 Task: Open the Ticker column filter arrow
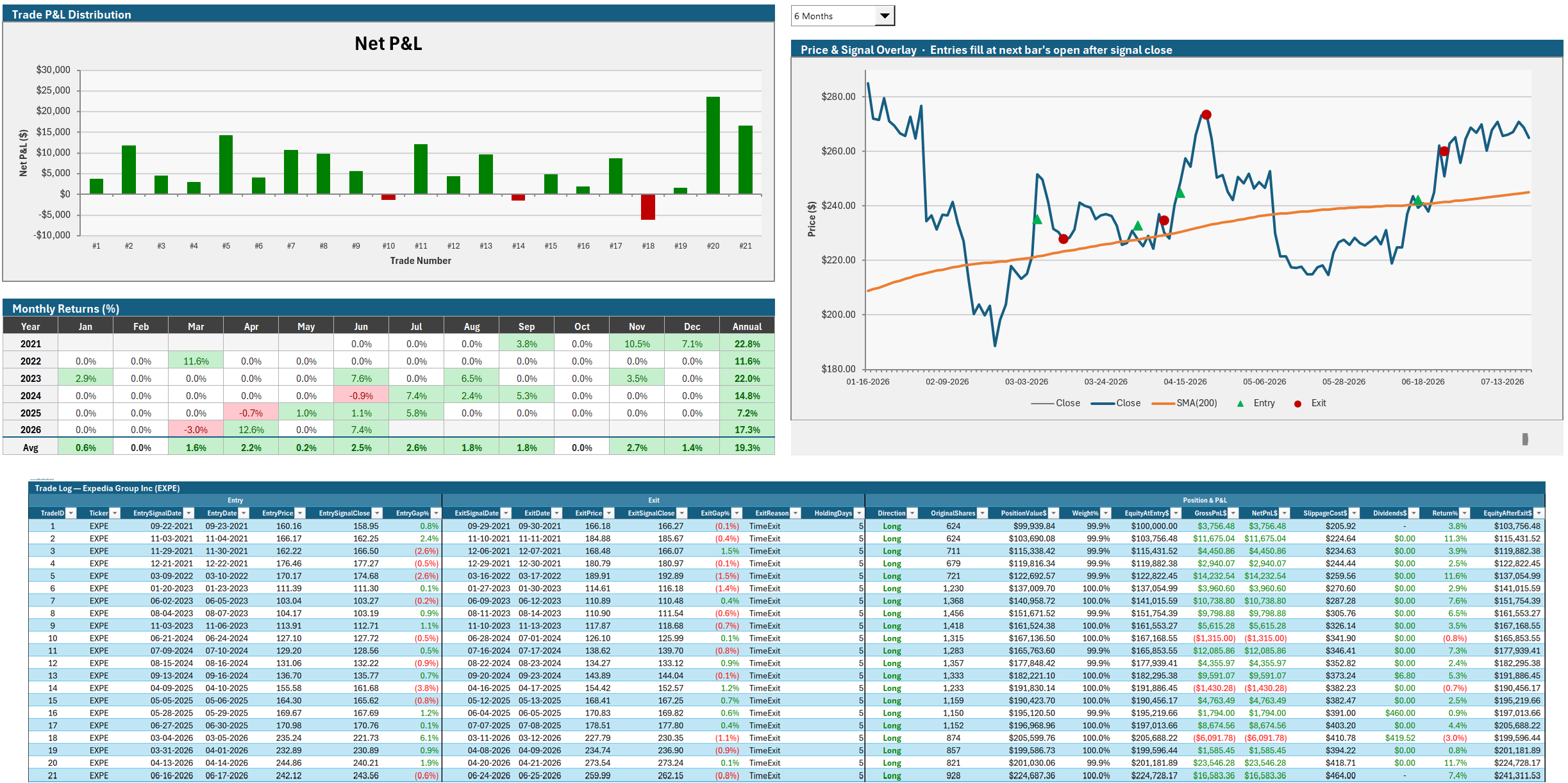115,513
